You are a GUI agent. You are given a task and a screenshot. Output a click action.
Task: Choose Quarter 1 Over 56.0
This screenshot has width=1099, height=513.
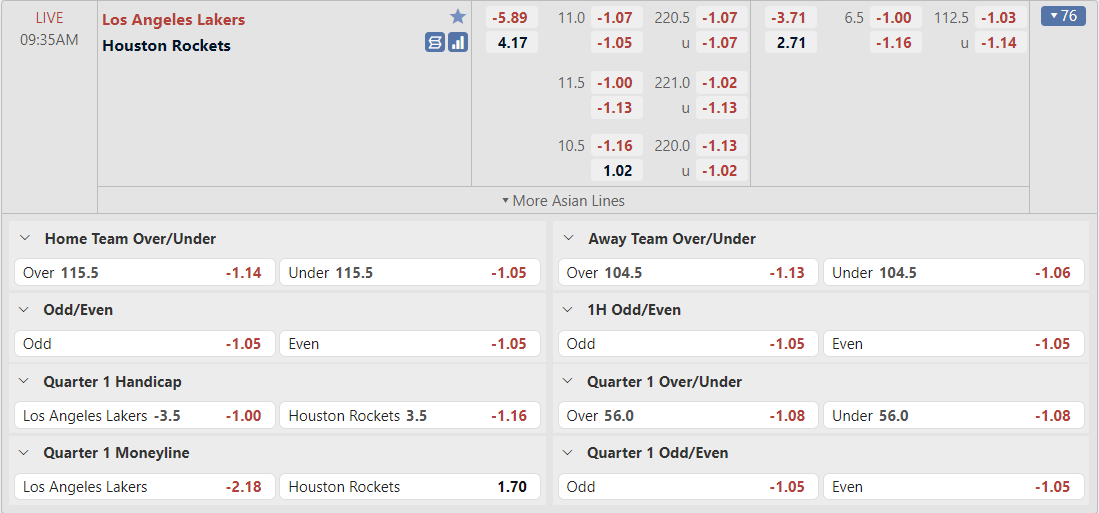pyautogui.click(x=688, y=415)
